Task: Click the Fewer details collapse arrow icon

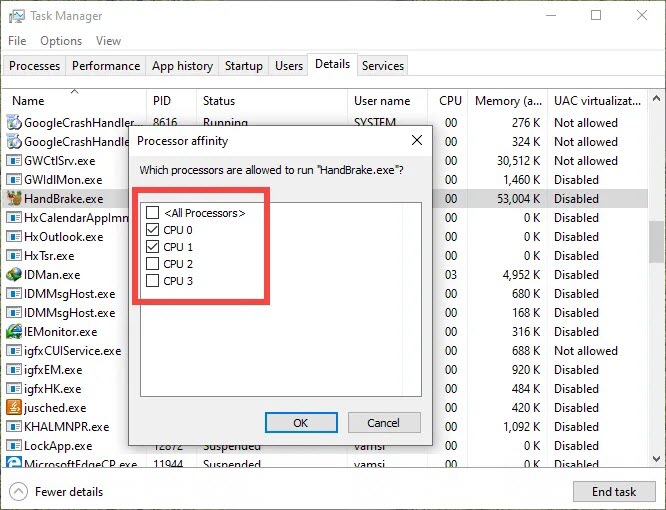Action: point(18,492)
